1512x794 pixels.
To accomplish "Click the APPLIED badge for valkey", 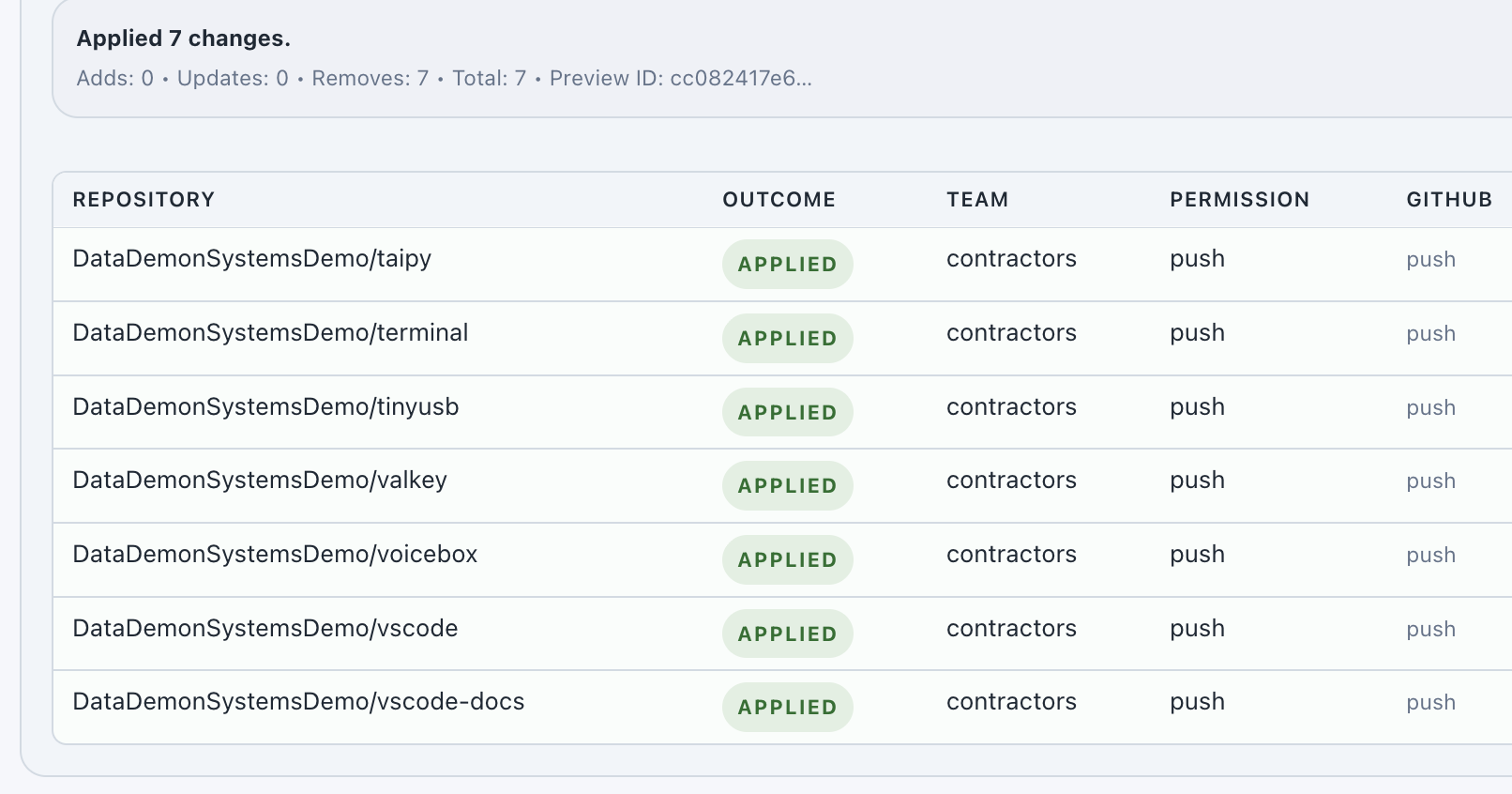I will (787, 486).
